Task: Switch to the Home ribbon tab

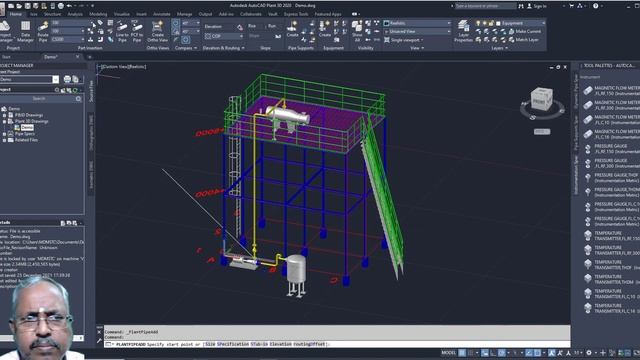Action: 16,14
